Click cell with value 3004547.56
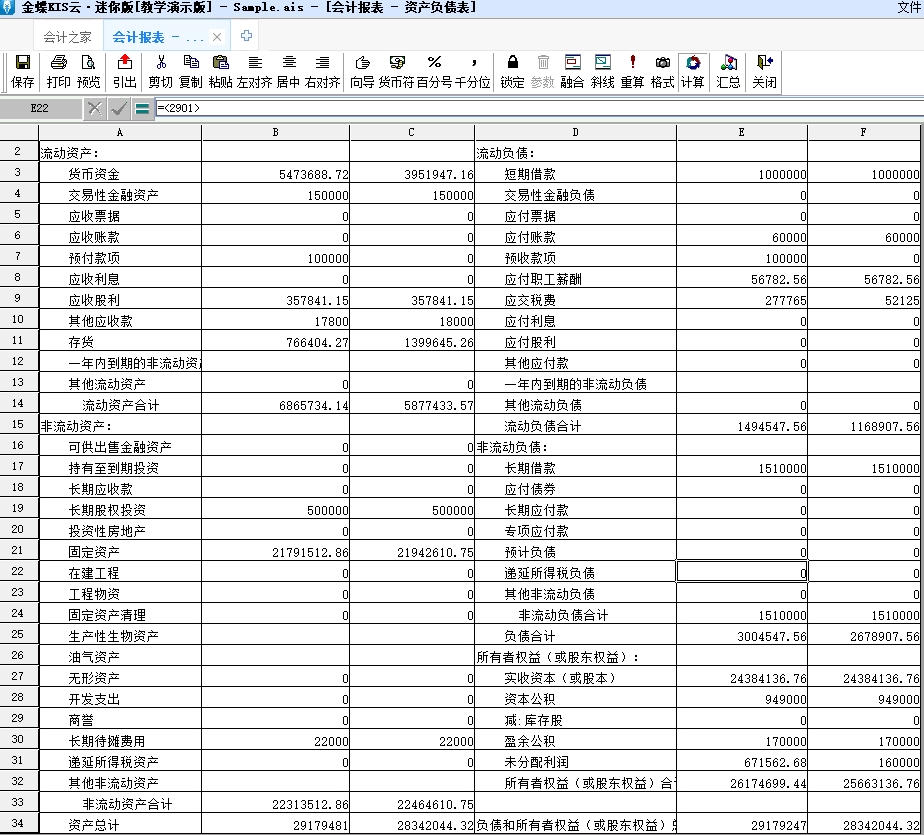 click(742, 636)
